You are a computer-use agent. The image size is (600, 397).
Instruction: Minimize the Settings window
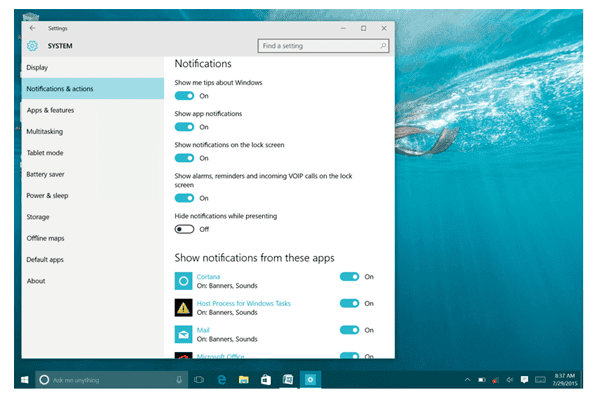click(x=343, y=28)
